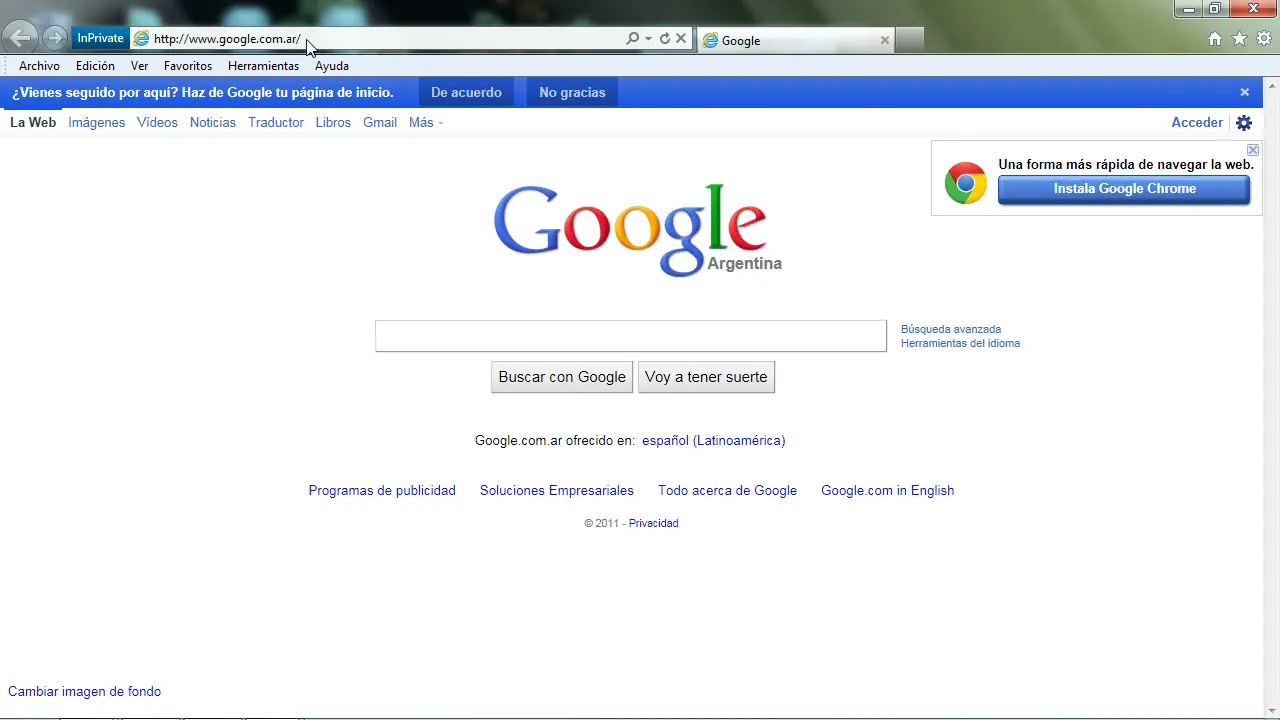Open Libros link
The image size is (1280, 720).
333,122
